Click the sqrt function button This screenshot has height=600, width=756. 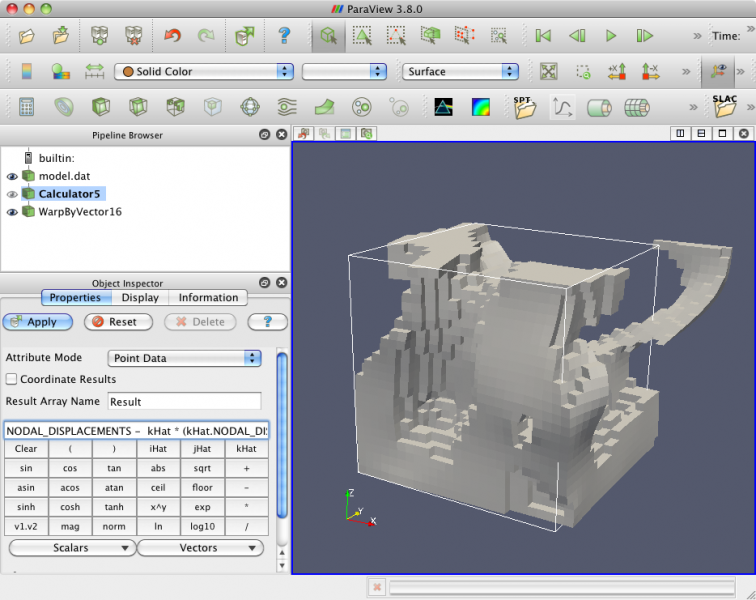pyautogui.click(x=202, y=468)
